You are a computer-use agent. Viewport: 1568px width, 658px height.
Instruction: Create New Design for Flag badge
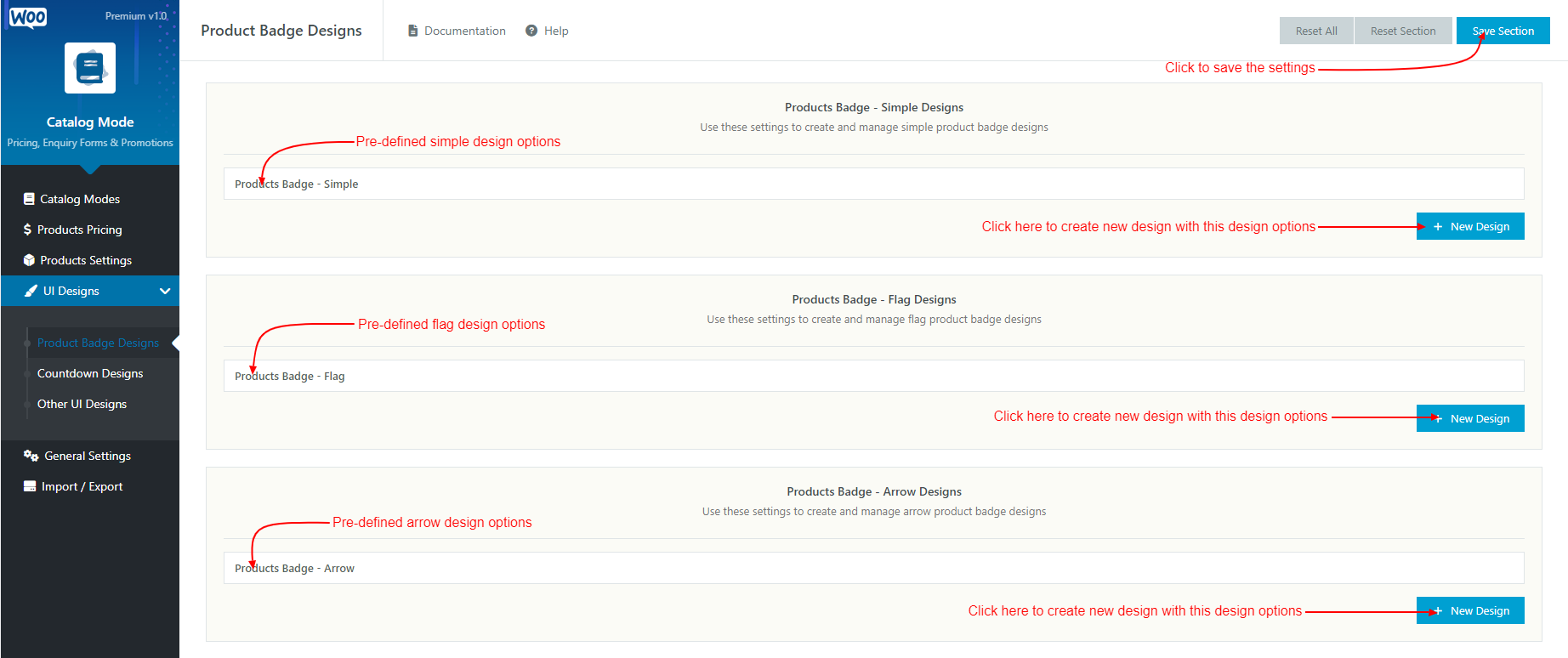point(1470,418)
